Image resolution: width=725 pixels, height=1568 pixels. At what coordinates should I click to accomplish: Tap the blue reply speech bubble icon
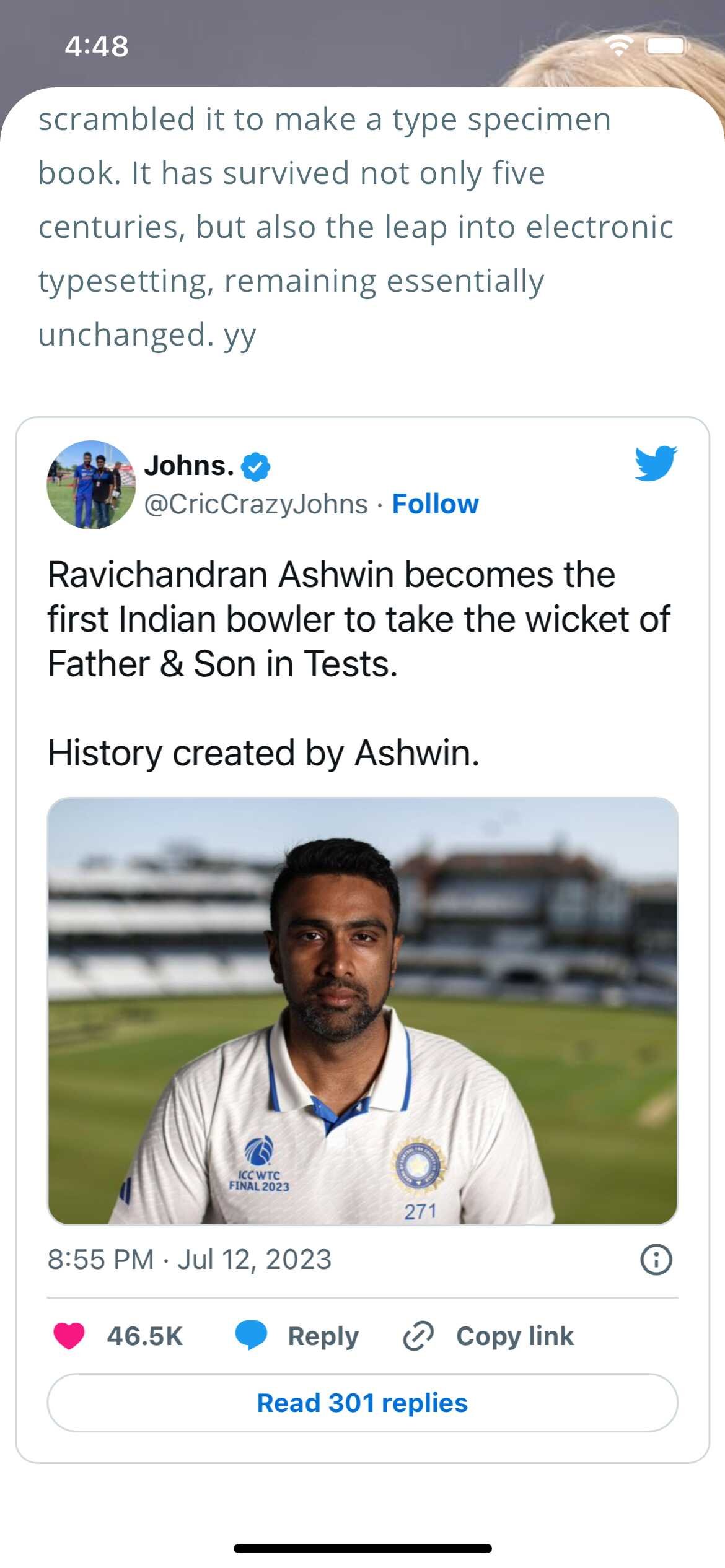tap(251, 1335)
